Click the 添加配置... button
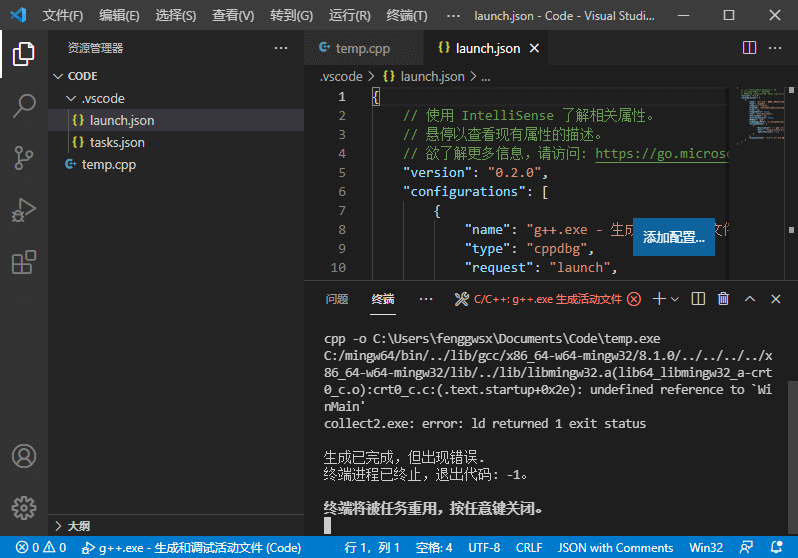The height and width of the screenshot is (558, 798). click(x=673, y=237)
